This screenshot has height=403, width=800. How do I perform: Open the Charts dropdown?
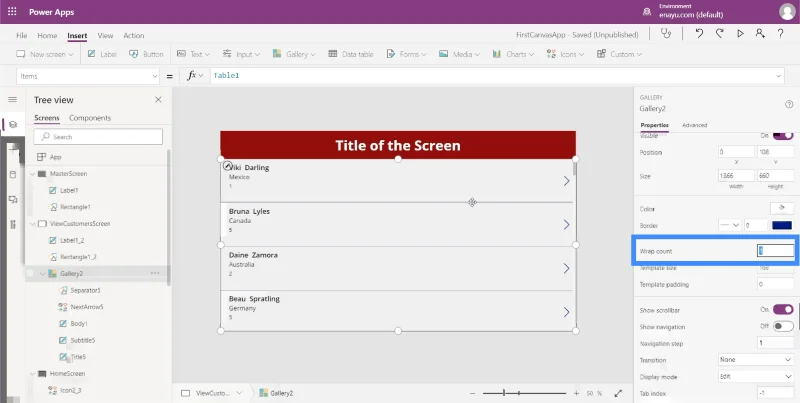[x=513, y=54]
